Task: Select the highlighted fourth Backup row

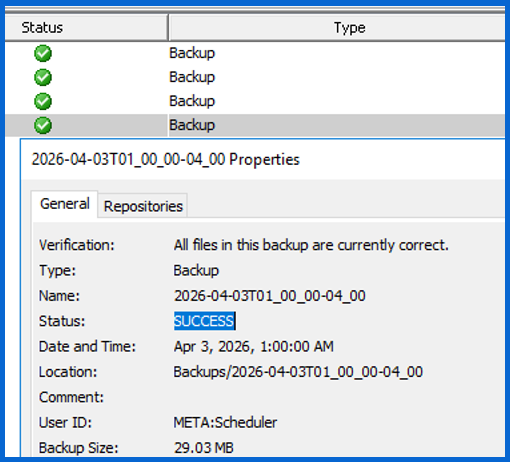Action: tap(255, 125)
